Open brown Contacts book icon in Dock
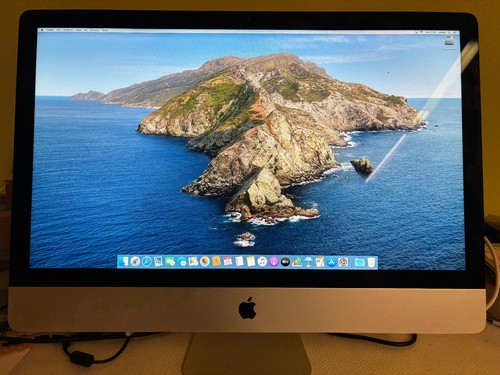 pos(216,262)
